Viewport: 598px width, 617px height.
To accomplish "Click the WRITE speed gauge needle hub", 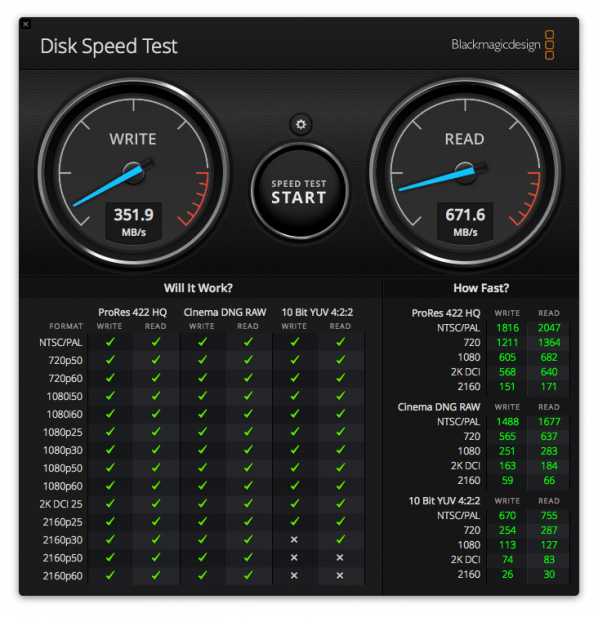I will [x=134, y=173].
